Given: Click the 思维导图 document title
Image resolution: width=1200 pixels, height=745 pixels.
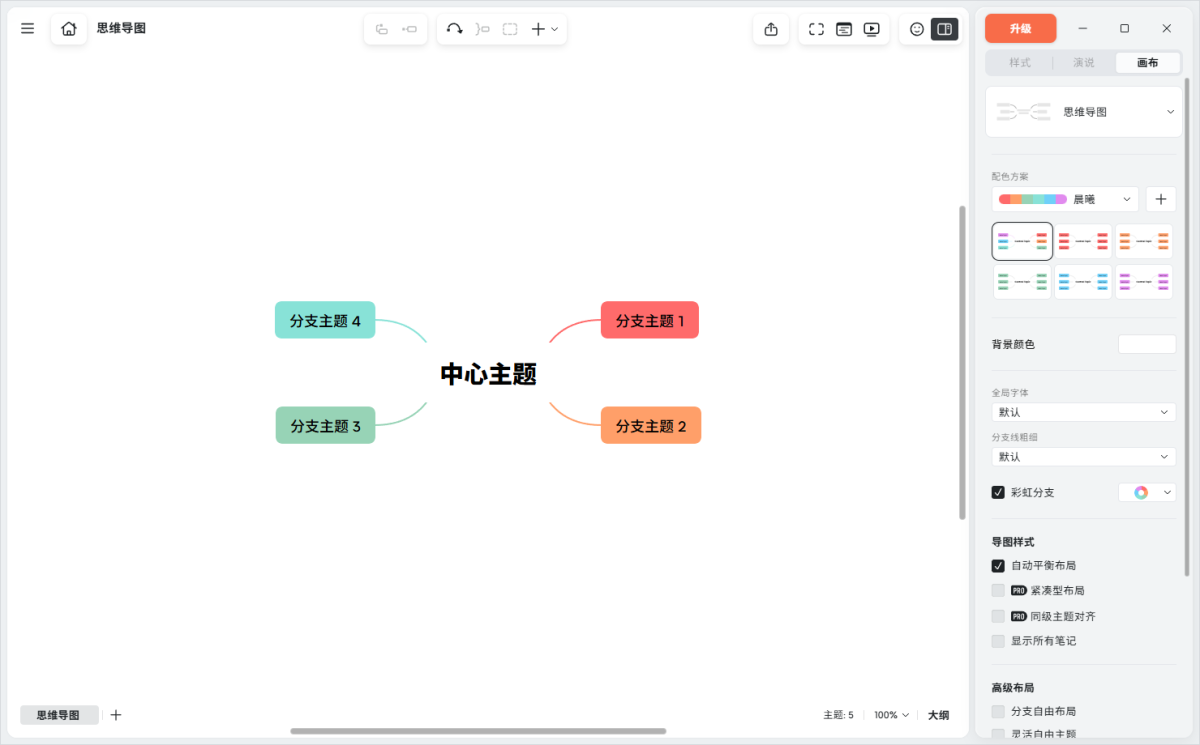Looking at the screenshot, I should tap(121, 28).
